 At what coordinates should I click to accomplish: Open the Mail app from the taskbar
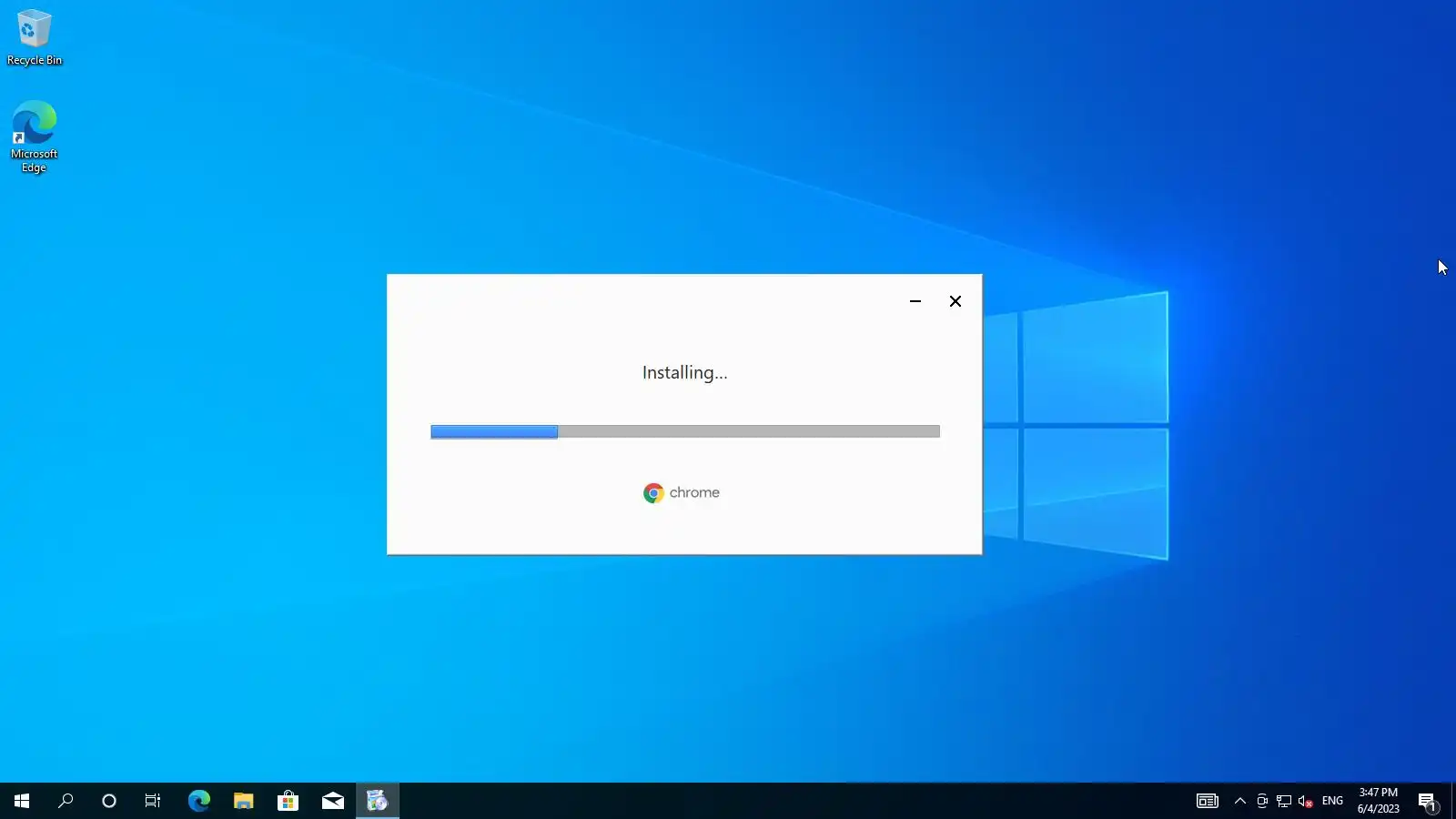coord(333,801)
